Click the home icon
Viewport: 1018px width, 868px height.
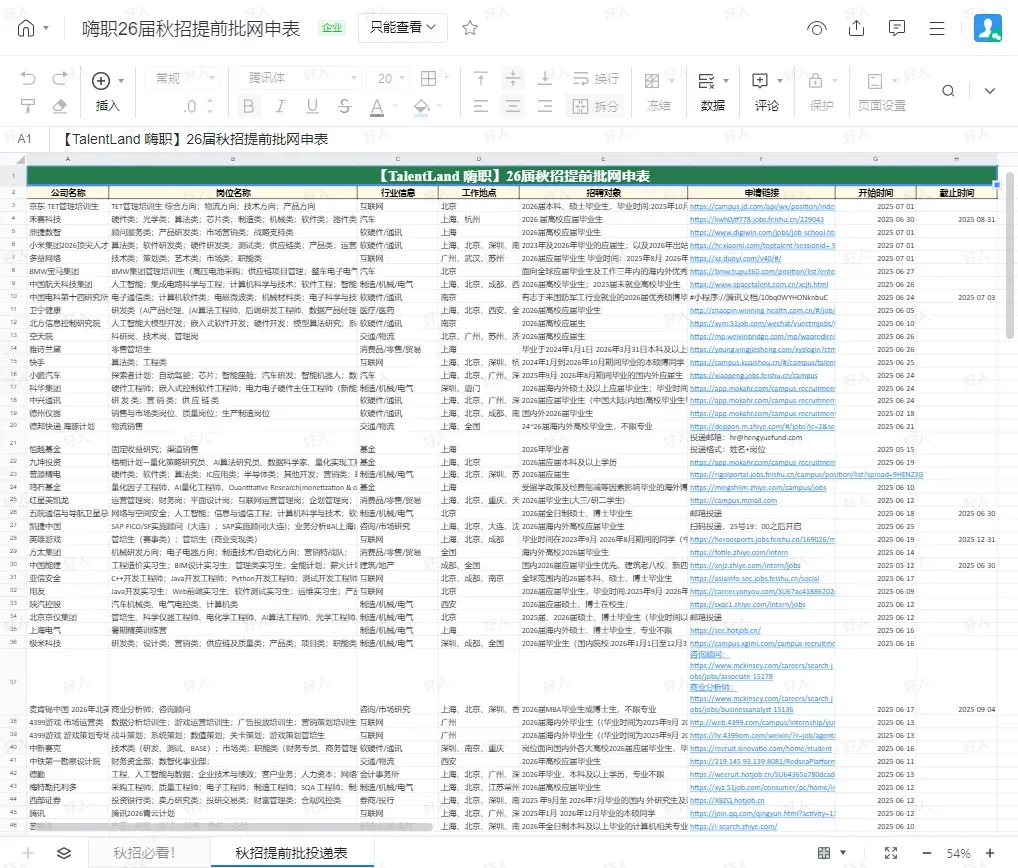click(x=26, y=28)
